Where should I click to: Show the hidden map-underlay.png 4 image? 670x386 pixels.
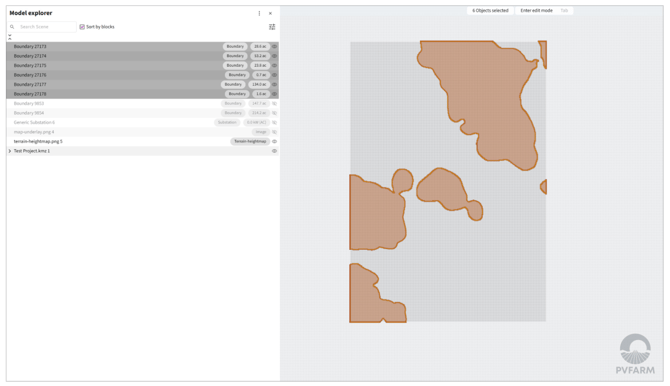pyautogui.click(x=274, y=132)
